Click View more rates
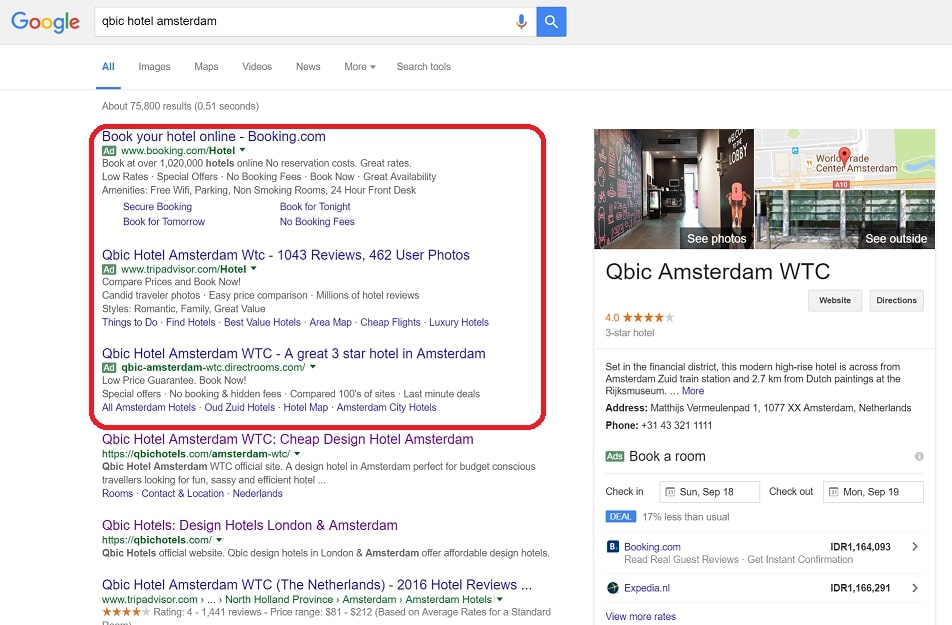The image size is (952, 625). (x=641, y=616)
